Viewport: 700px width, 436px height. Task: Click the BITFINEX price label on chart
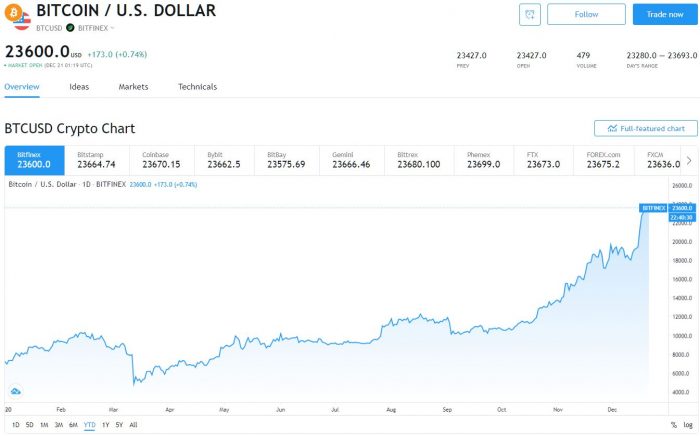[654, 208]
